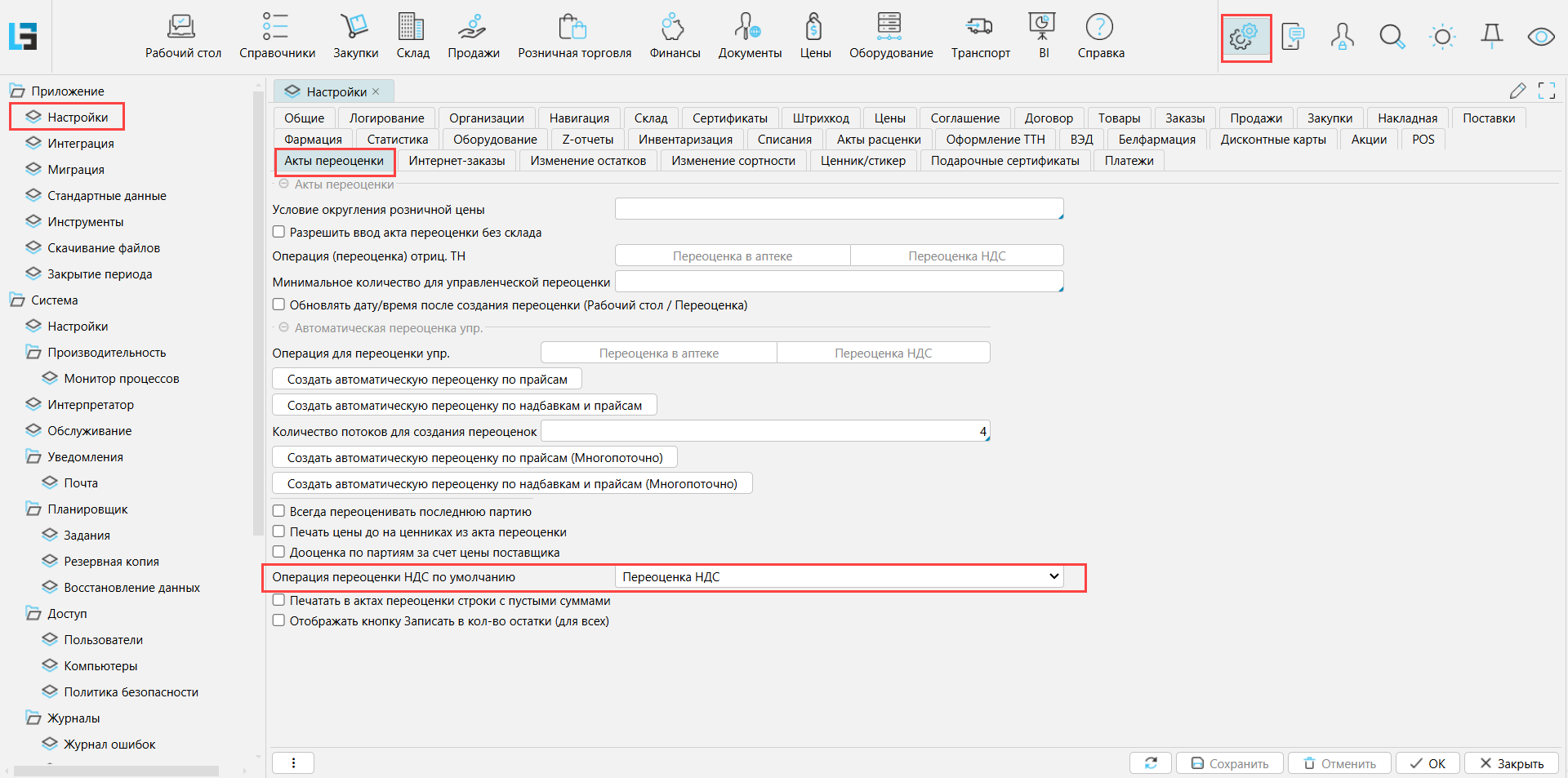The image size is (1568, 778).
Task: Switch to the Интернет-заказы tab
Action: pos(457,161)
